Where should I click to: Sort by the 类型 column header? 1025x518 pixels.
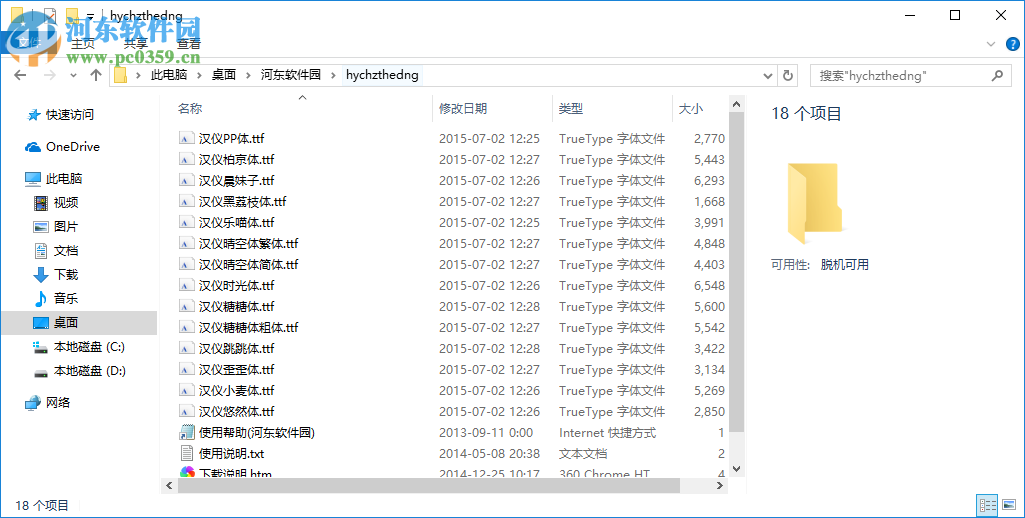571,109
